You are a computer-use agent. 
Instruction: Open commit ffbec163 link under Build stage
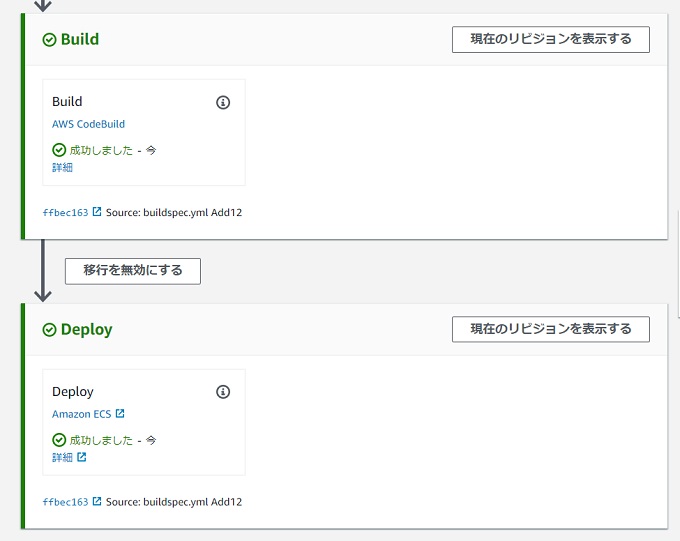tap(65, 212)
